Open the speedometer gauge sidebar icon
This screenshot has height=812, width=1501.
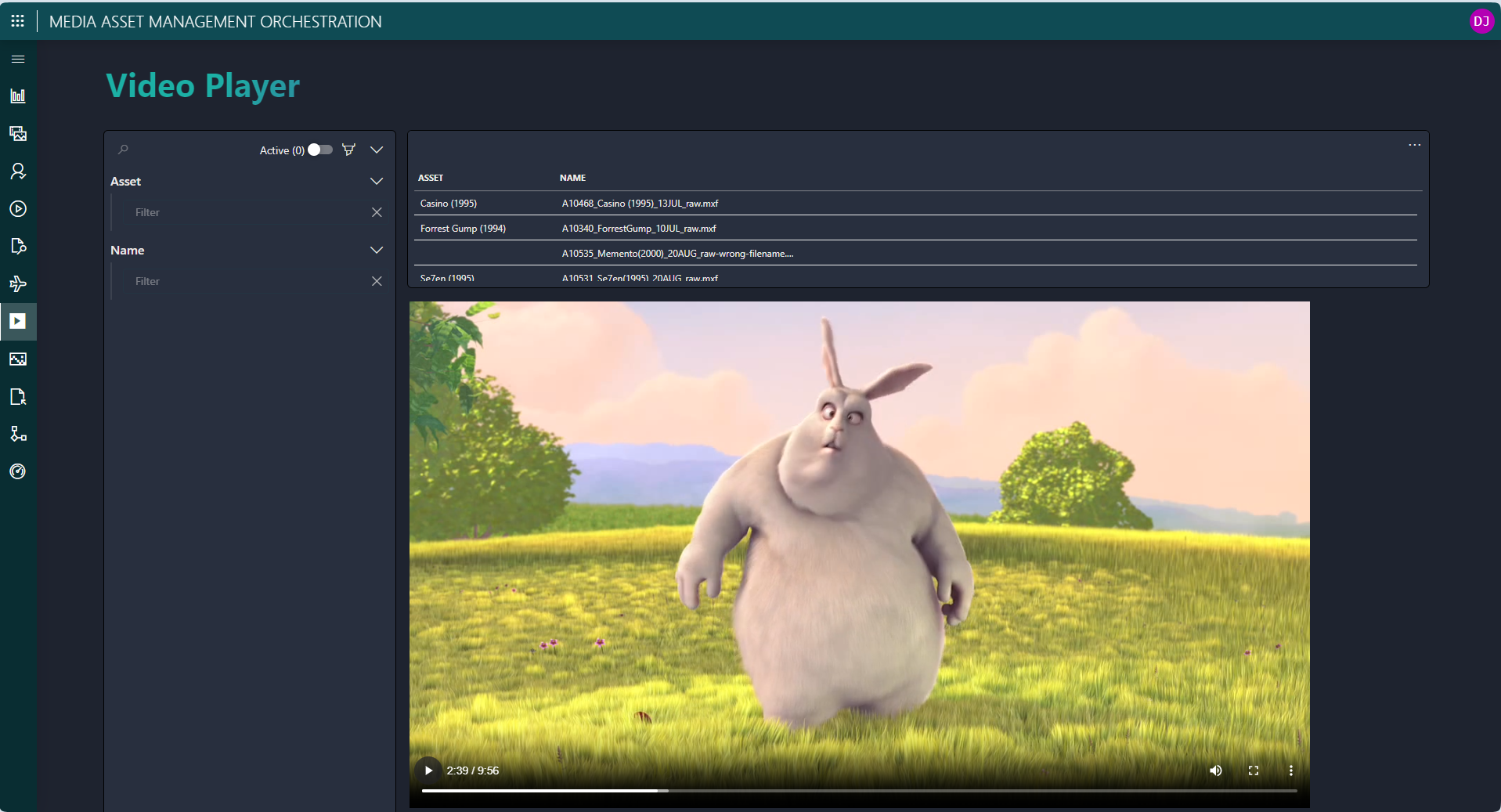click(x=18, y=471)
